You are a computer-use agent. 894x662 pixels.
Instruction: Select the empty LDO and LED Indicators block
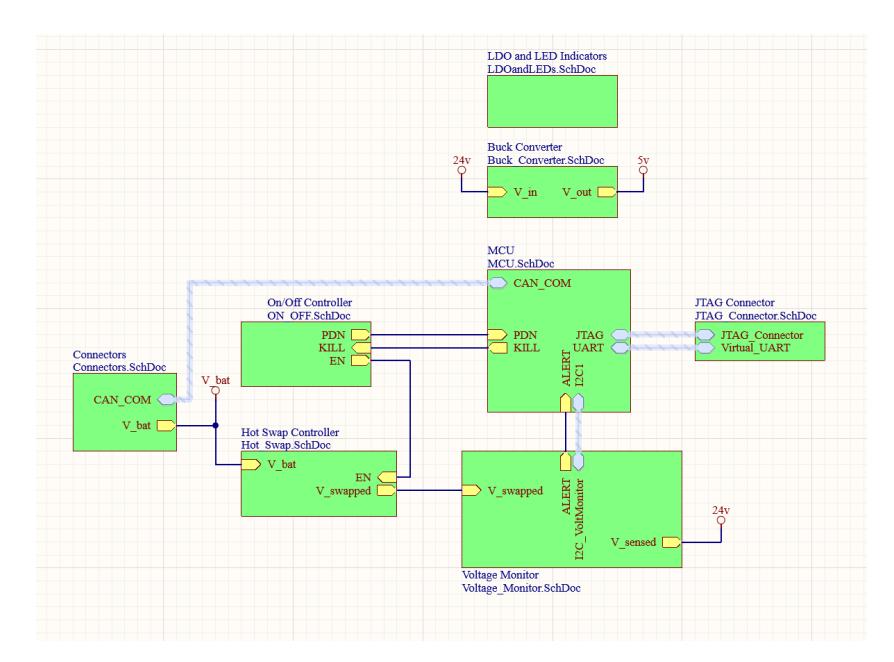[552, 101]
